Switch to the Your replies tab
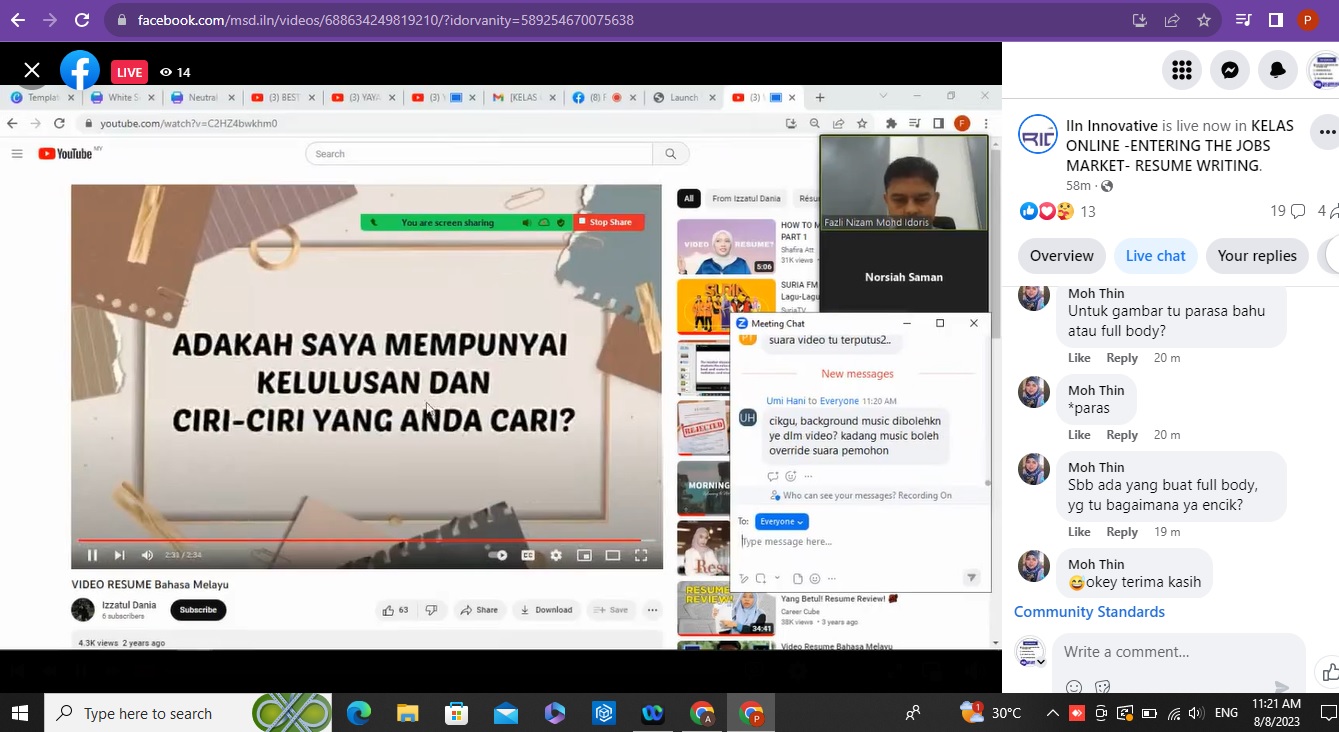Image resolution: width=1339 pixels, height=732 pixels. click(x=1256, y=256)
